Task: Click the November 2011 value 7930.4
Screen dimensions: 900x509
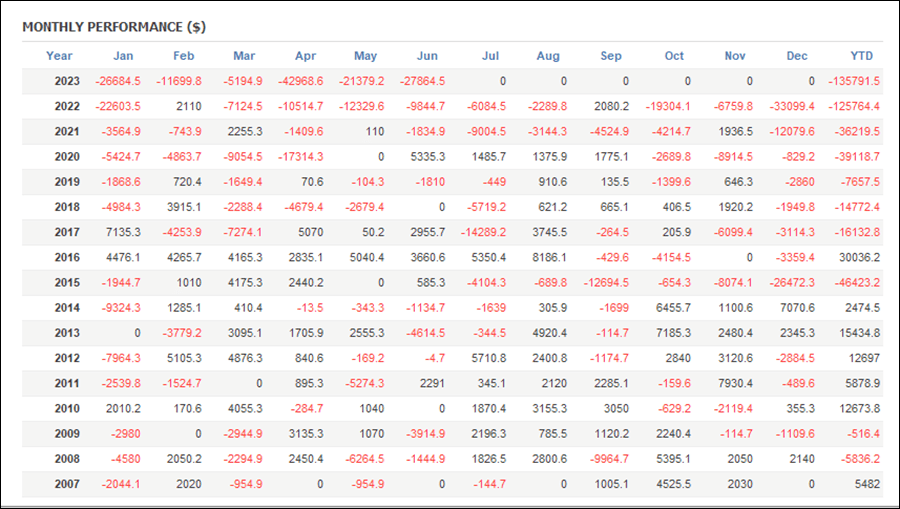Action: coord(735,383)
